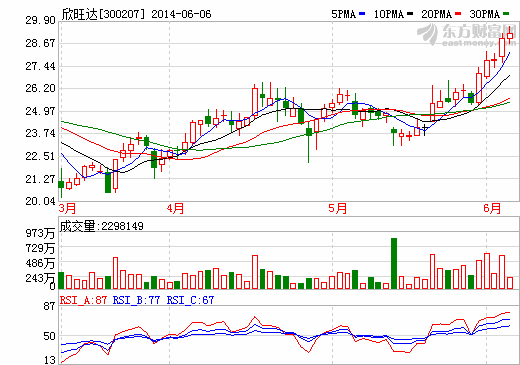Click the date 2014-06-06 in the title
Screen dimensions: 520x365
pyautogui.click(x=181, y=14)
